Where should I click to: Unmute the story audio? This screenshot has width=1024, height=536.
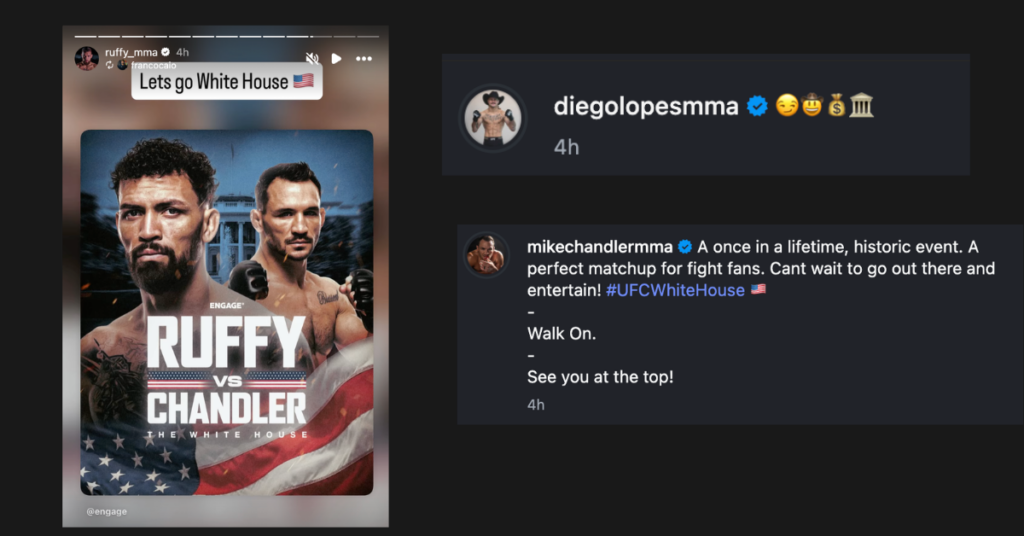(312, 59)
